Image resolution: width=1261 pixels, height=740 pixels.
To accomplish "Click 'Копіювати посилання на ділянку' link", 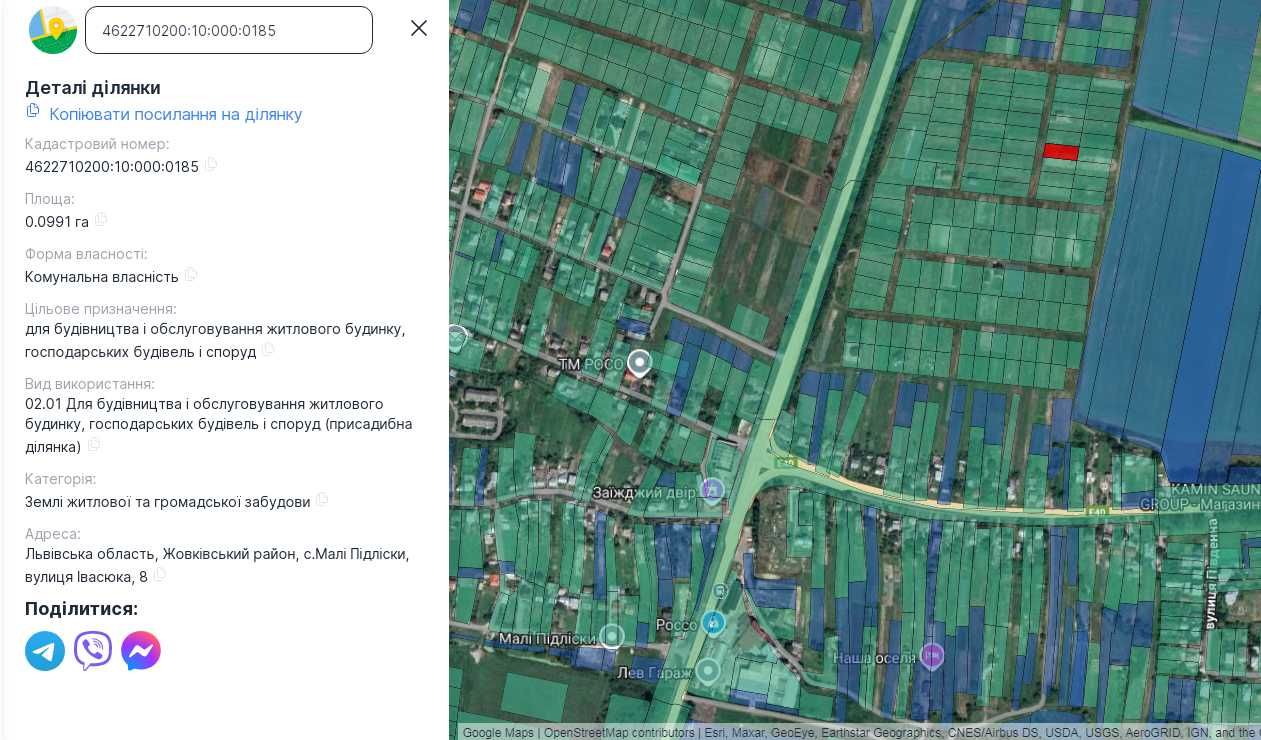I will coord(175,114).
